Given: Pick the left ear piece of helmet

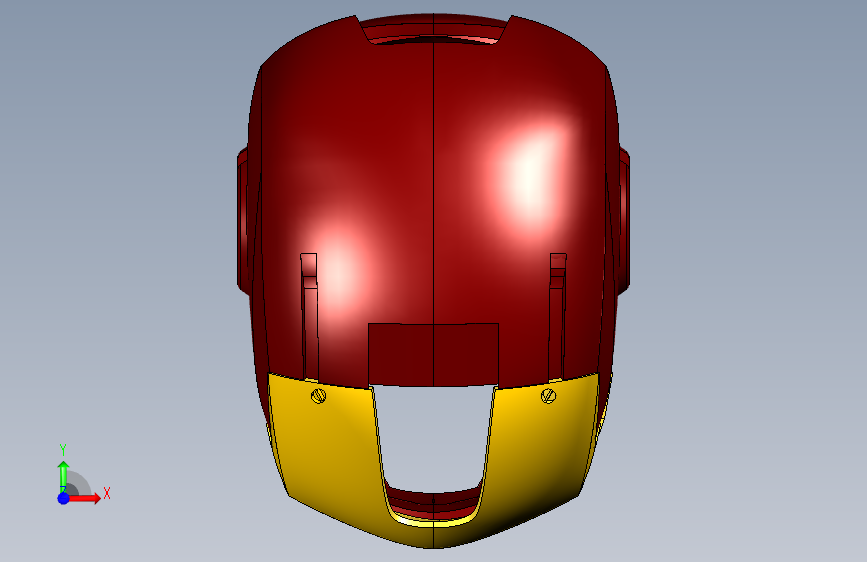Looking at the screenshot, I should coord(243,221).
